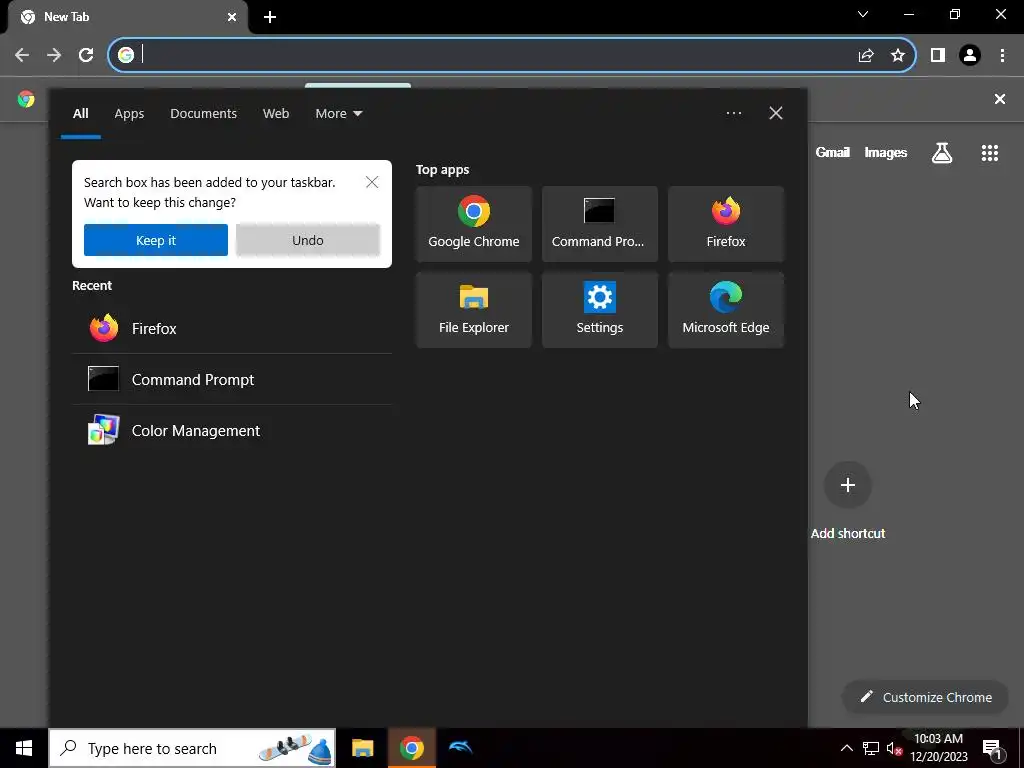Show hidden tray icons chevron

(x=846, y=748)
